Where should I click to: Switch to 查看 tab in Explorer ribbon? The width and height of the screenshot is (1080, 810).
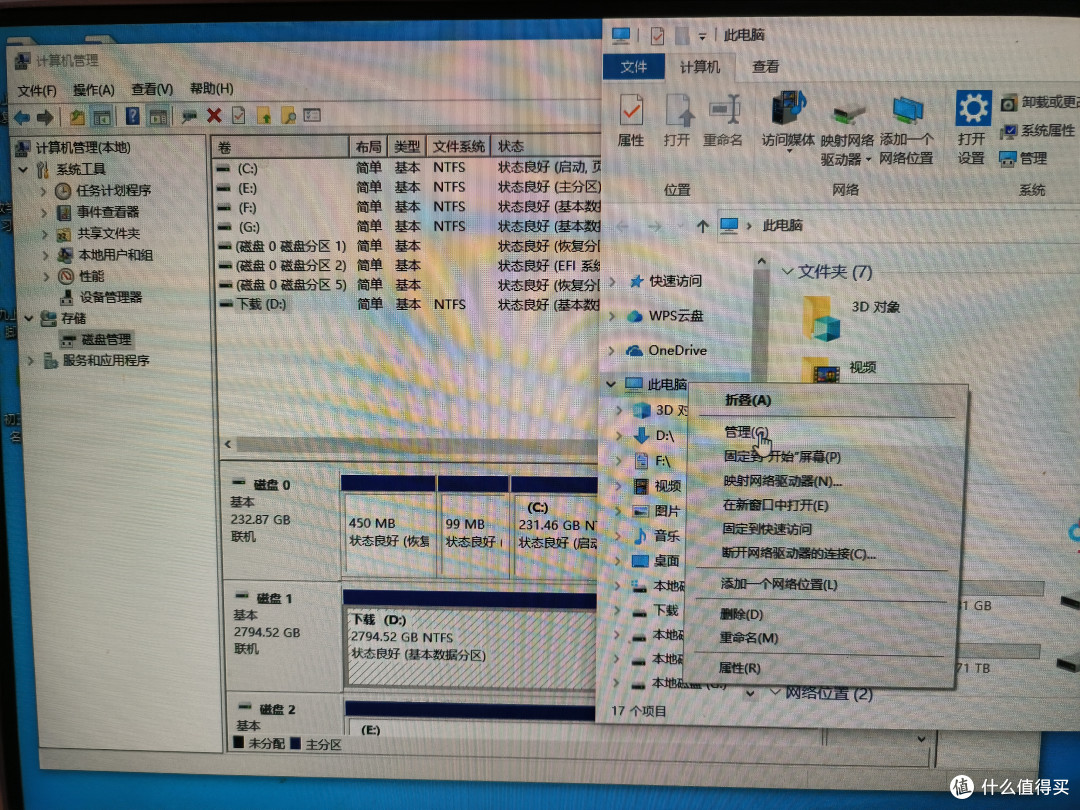pos(765,66)
